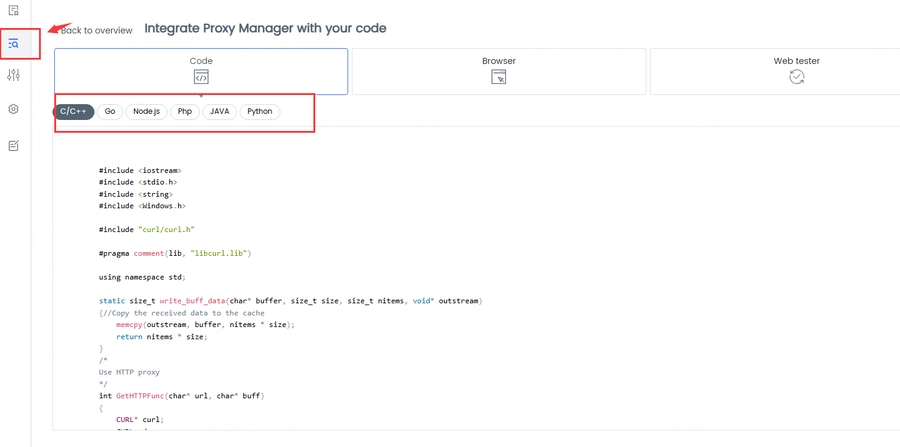The image size is (900, 447).
Task: Switch to the Web tester tab label
Action: coord(796,61)
